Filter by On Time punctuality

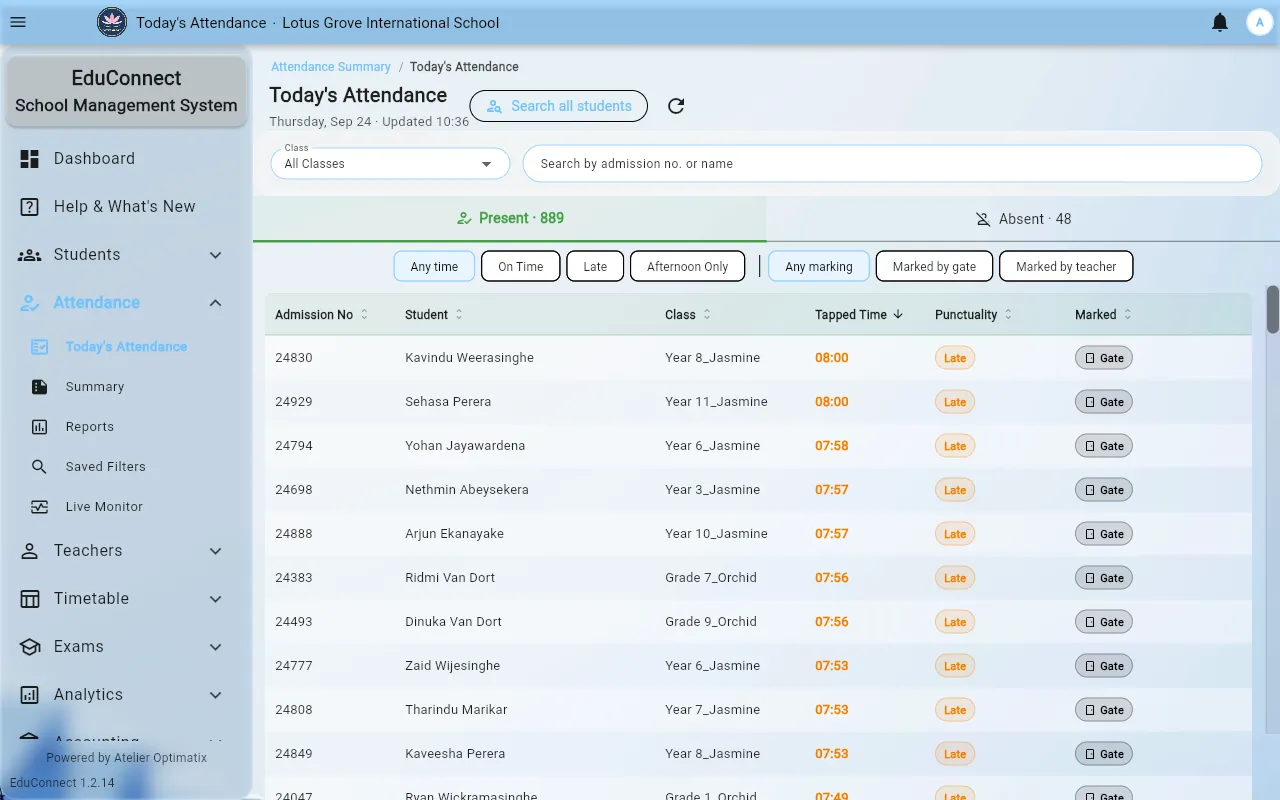(x=521, y=267)
